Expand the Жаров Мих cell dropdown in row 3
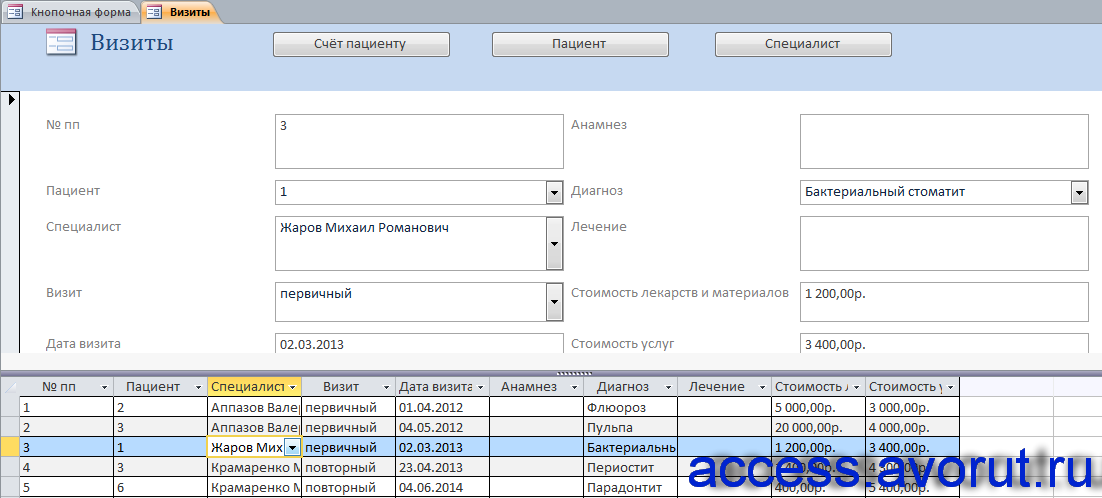Viewport: 1102px width, 498px height. pos(293,447)
